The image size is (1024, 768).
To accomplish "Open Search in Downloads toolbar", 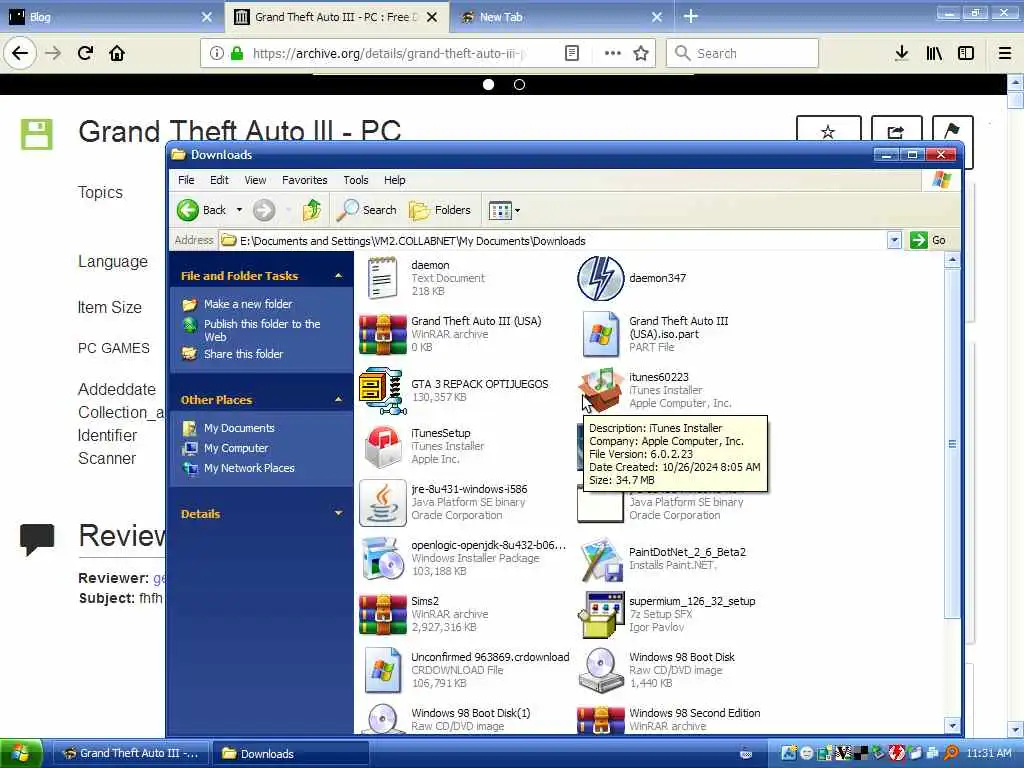I will point(367,210).
